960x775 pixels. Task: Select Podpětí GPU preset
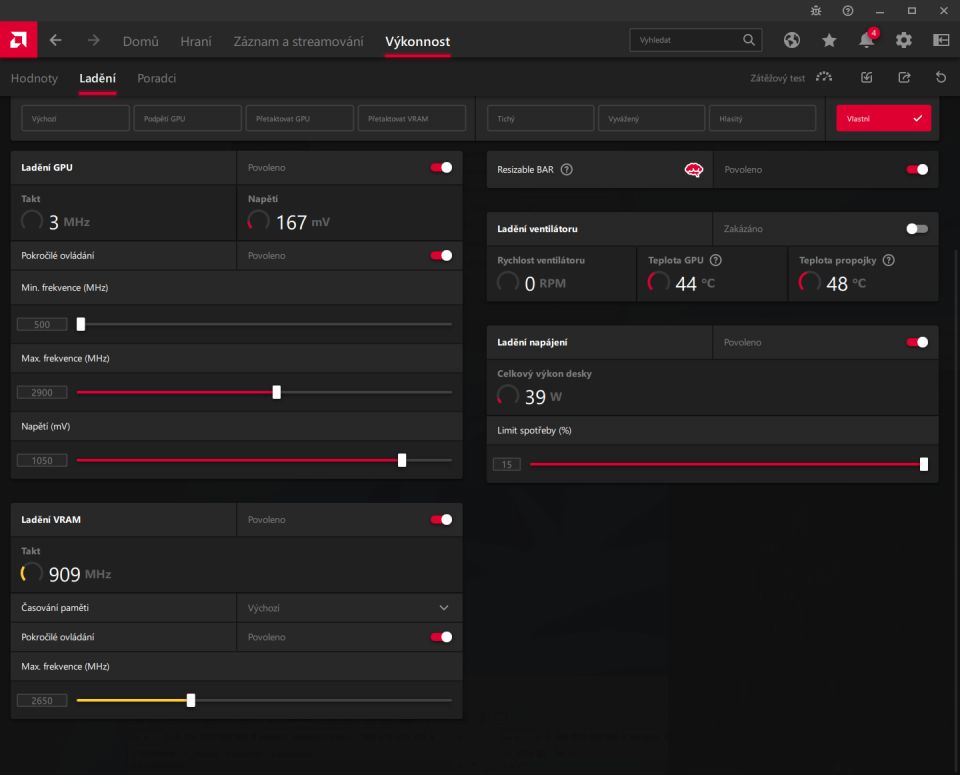click(x=187, y=118)
